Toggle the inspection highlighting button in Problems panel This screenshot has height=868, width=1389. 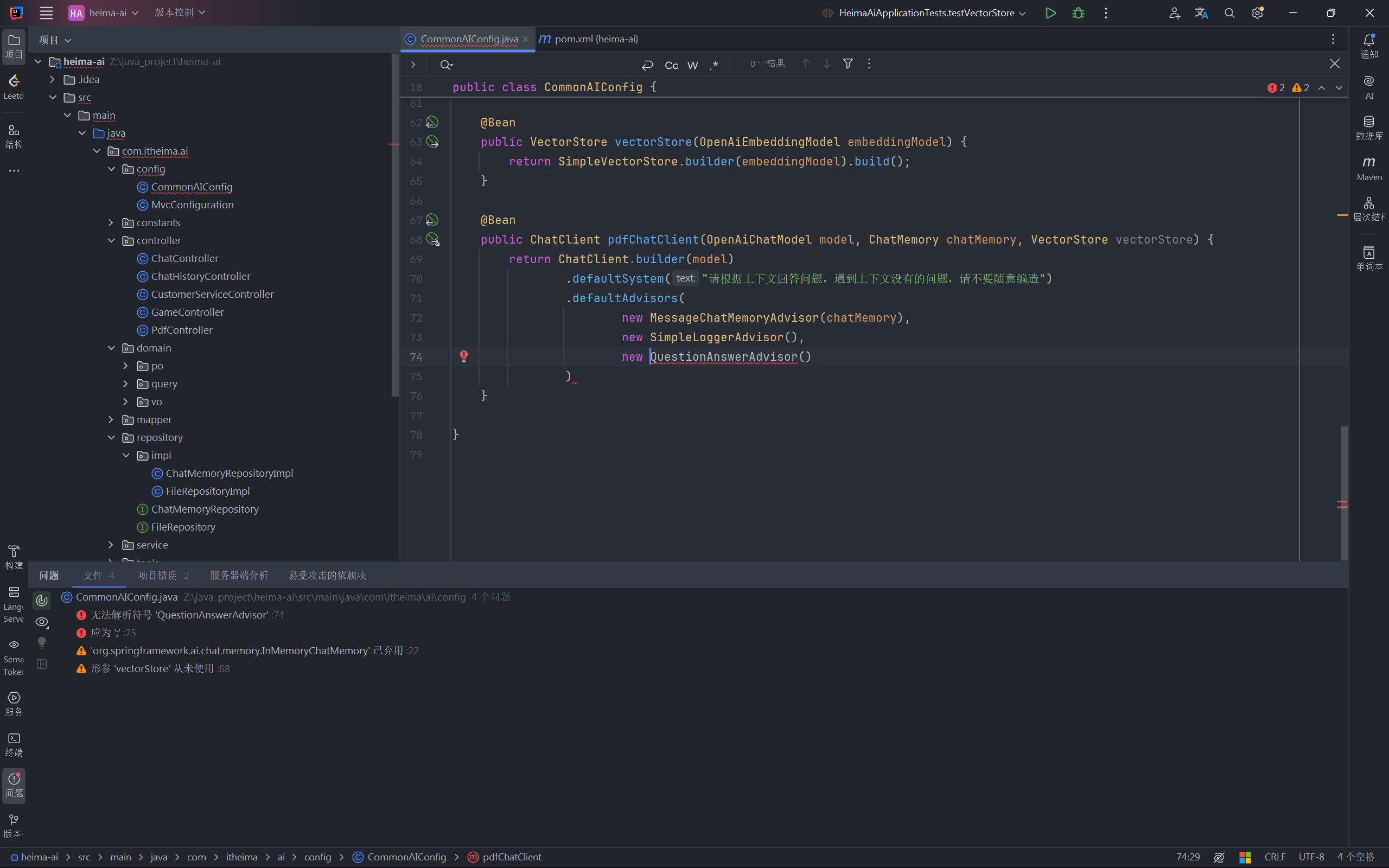pos(42,601)
